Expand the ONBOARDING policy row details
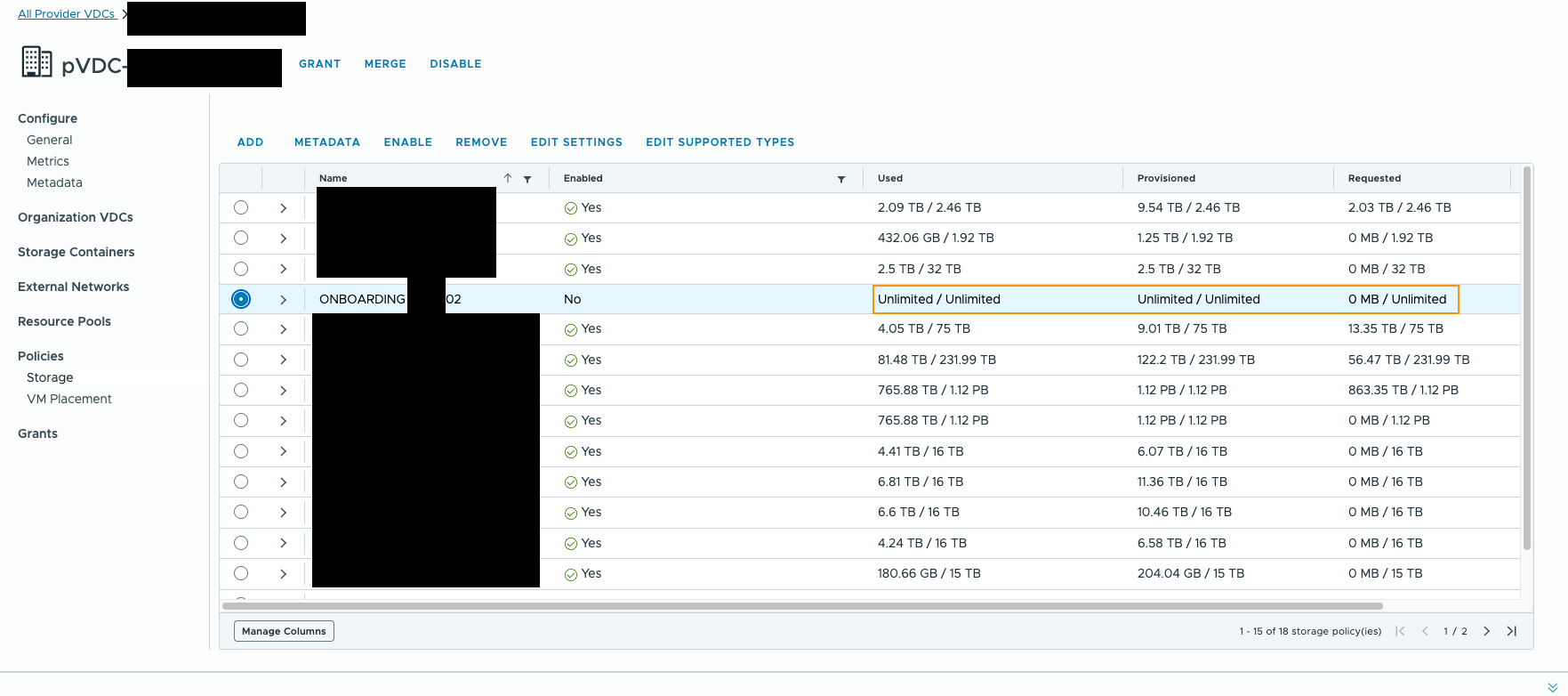Viewport: 1568px width, 696px height. (x=284, y=300)
